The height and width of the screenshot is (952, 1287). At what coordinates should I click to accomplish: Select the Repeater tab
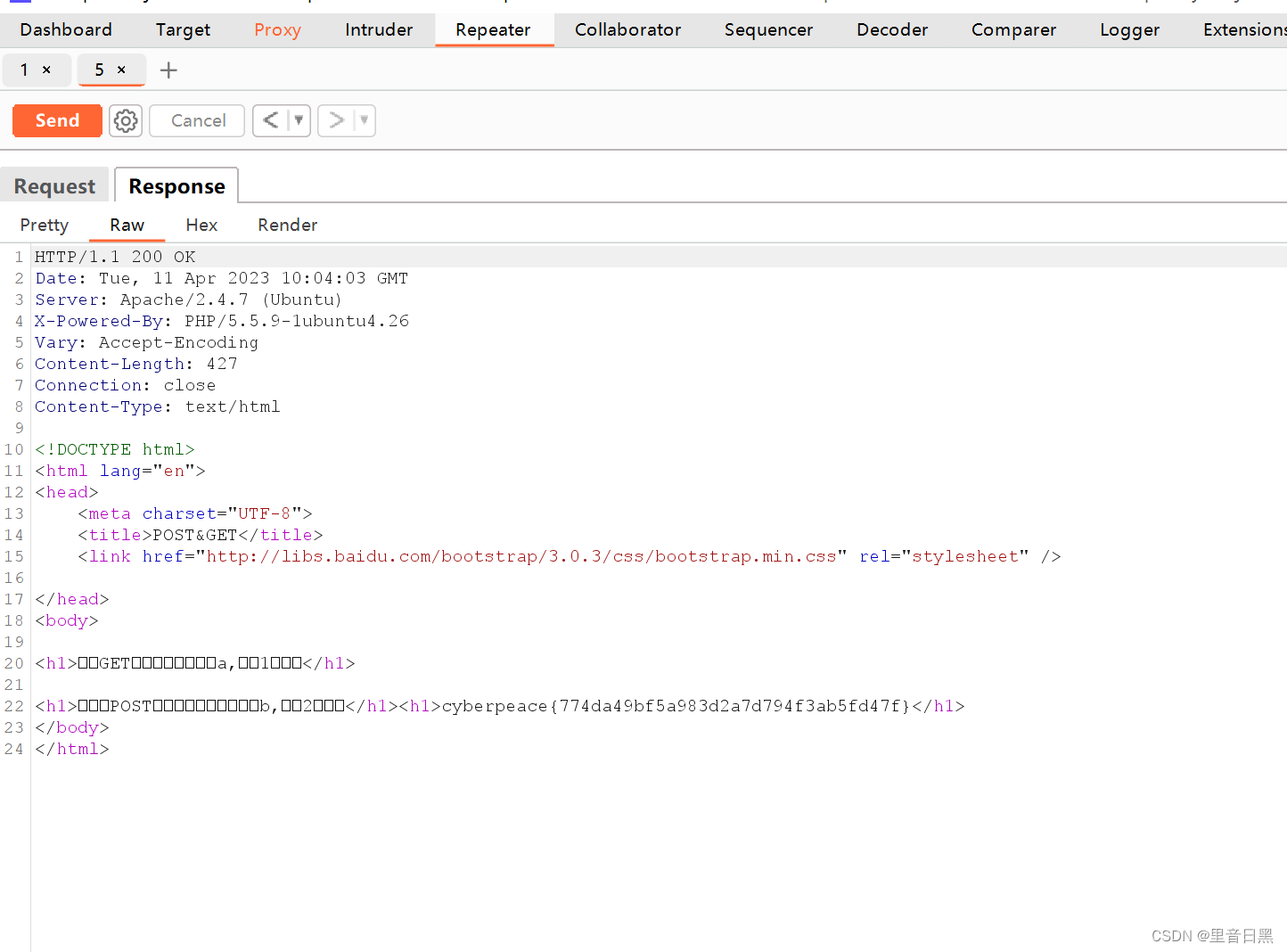493,29
